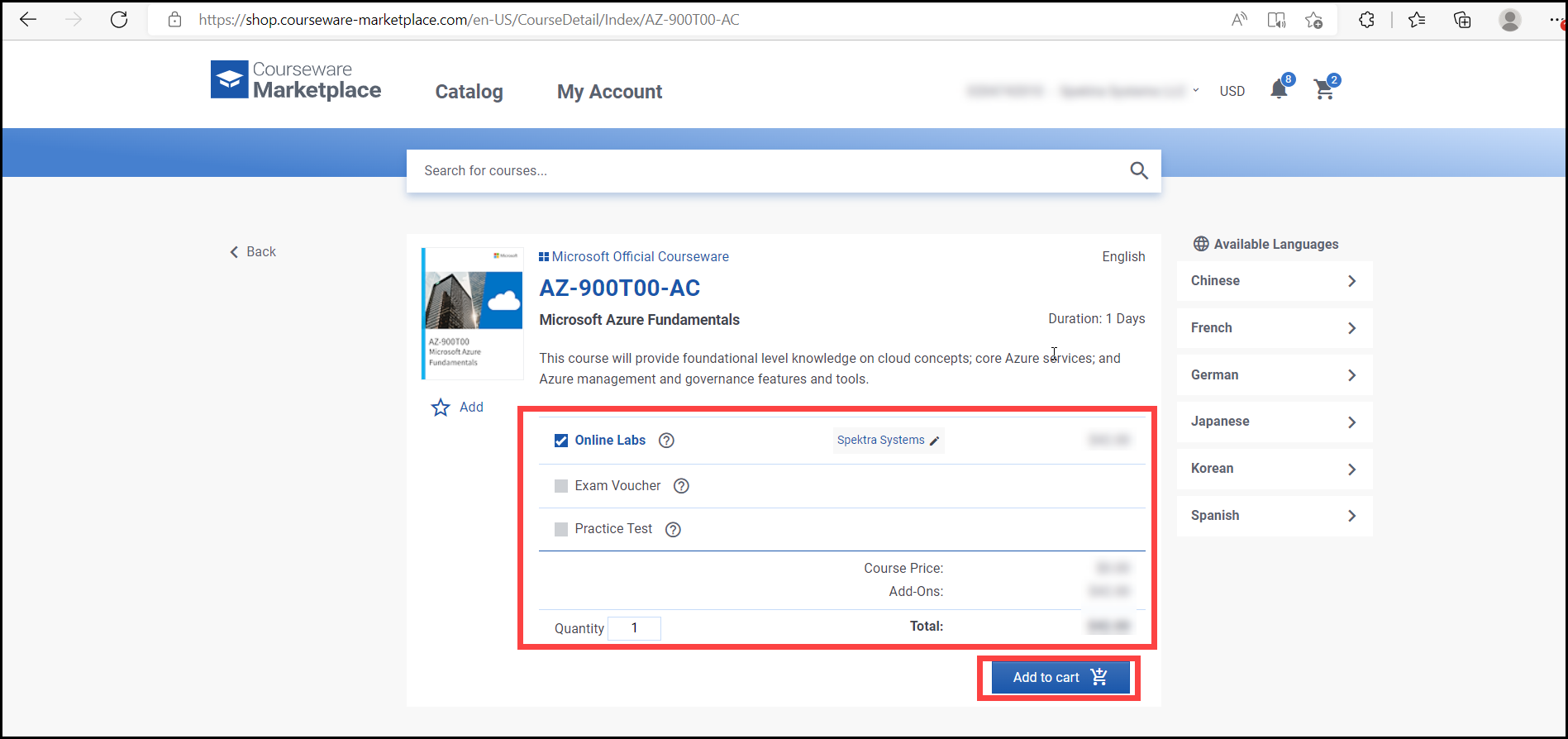Open help for Exam Voucher

(x=681, y=486)
